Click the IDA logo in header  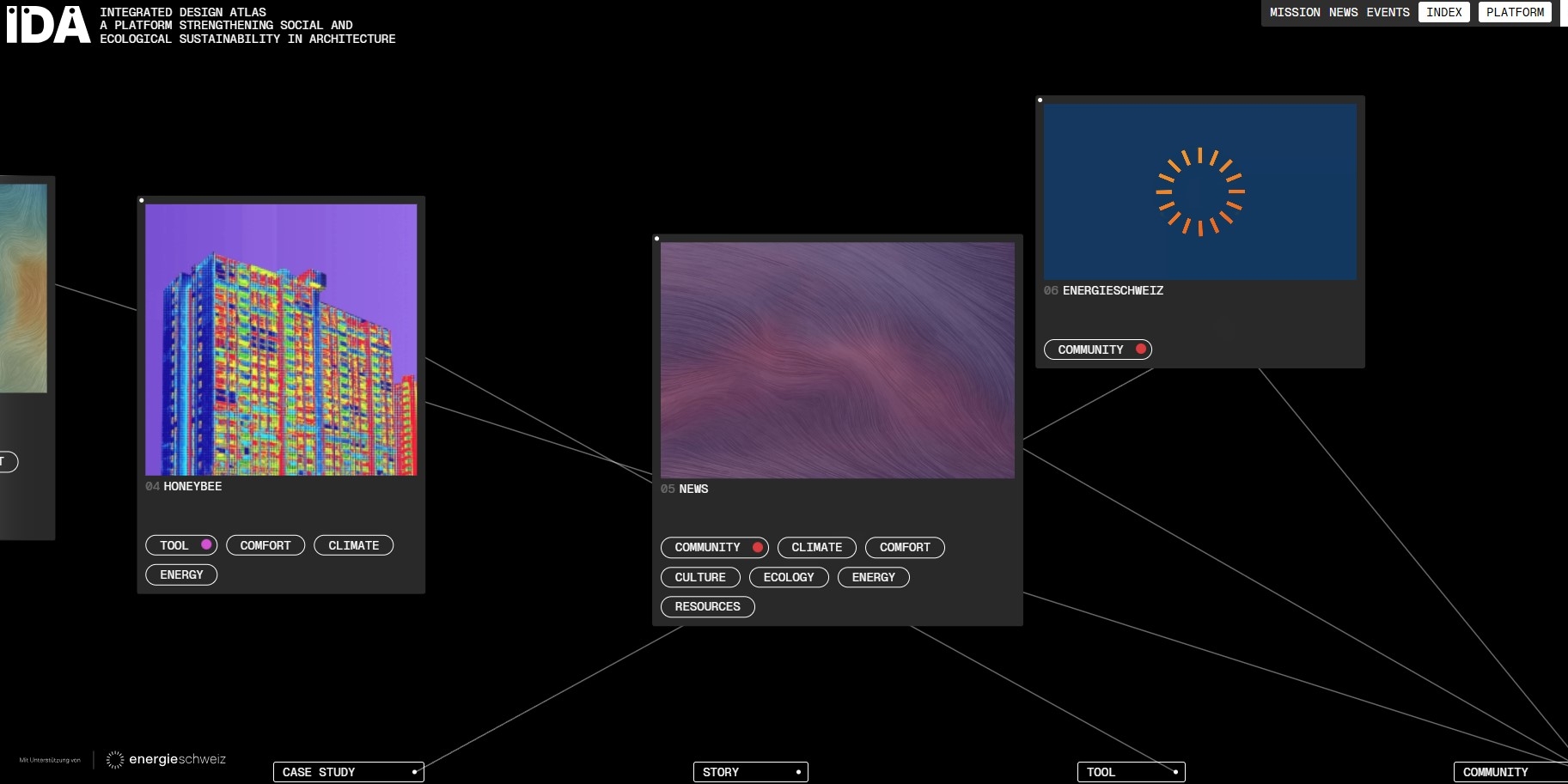click(x=48, y=25)
